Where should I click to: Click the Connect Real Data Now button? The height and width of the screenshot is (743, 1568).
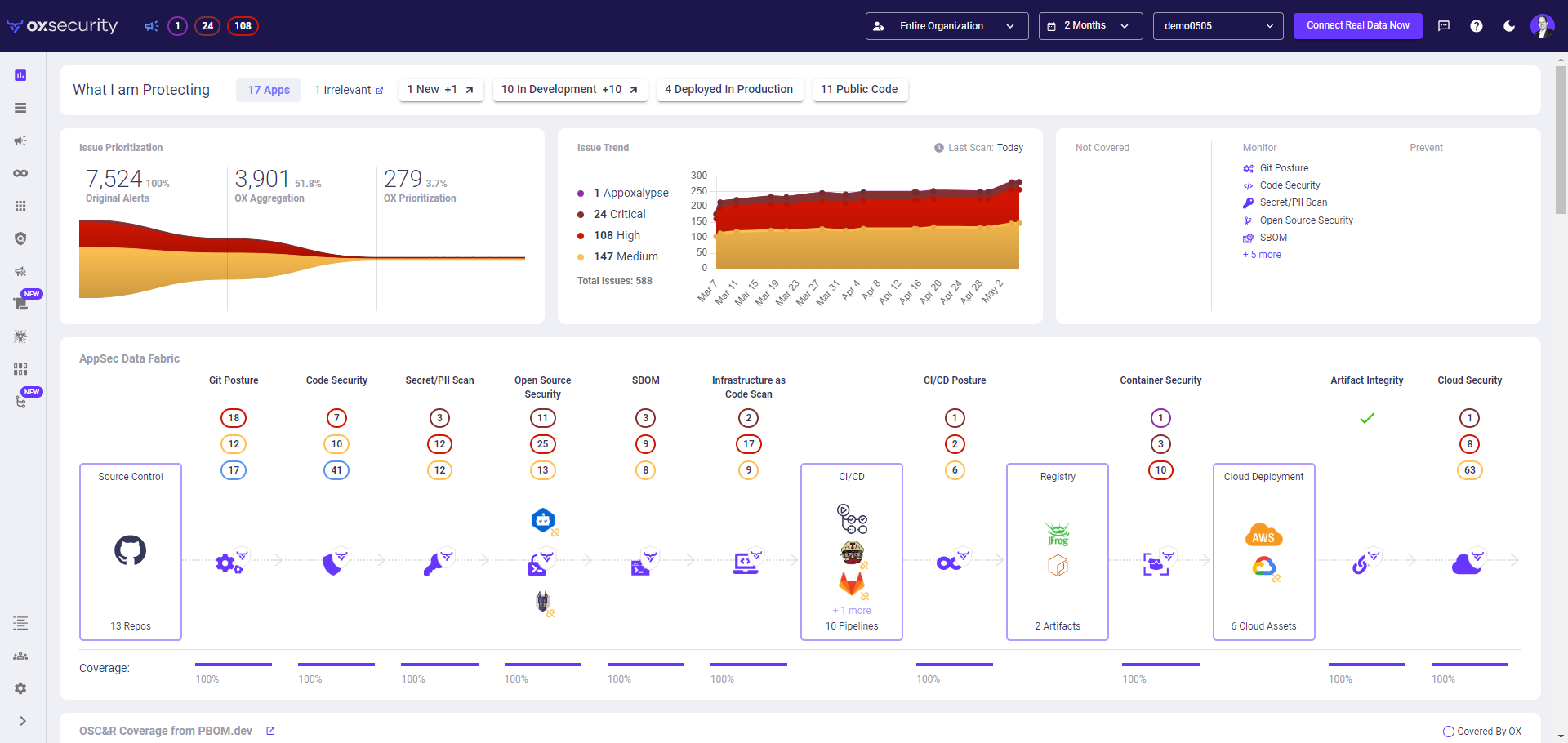pos(1357,25)
